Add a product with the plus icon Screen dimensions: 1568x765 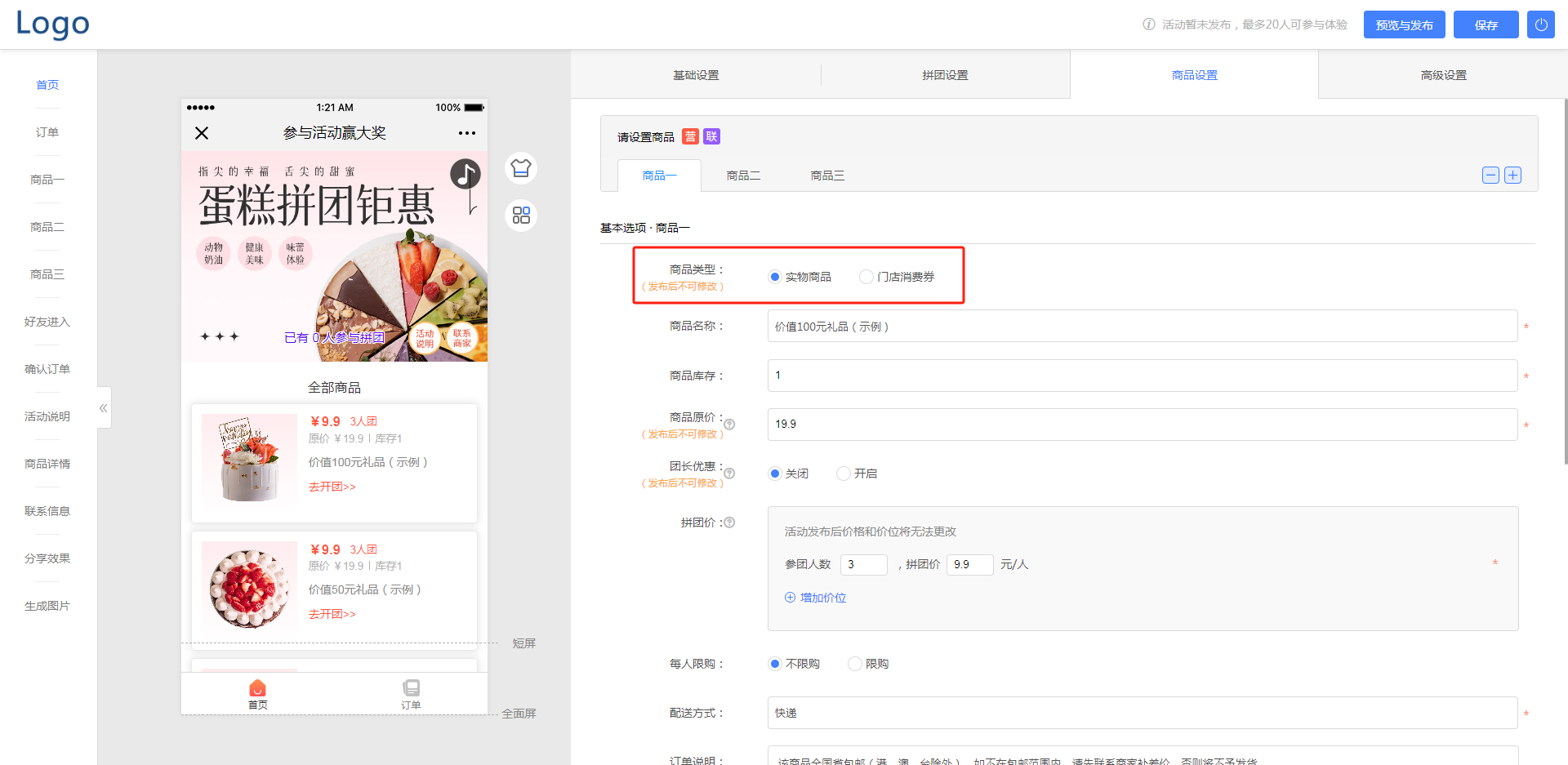(x=1512, y=176)
